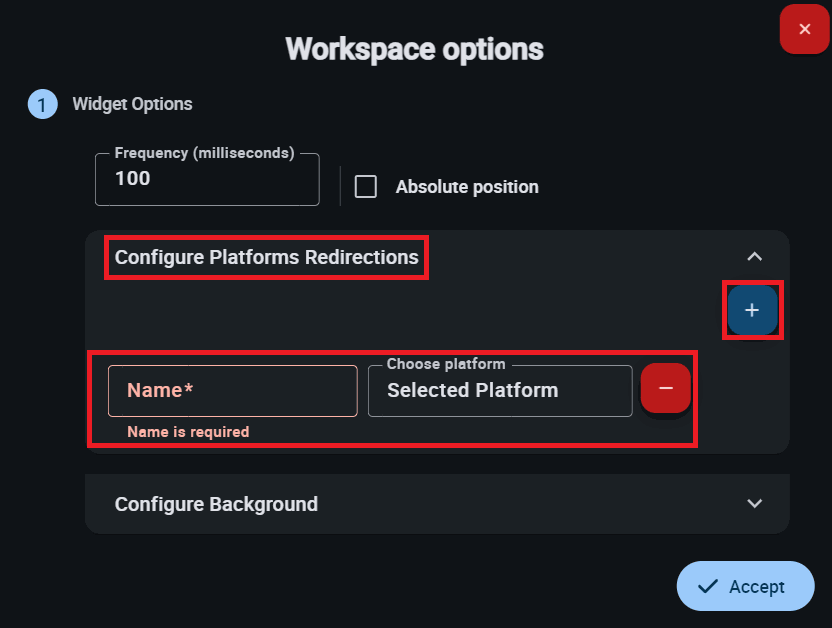Click the Absolute position label text
The height and width of the screenshot is (628, 832).
pyautogui.click(x=467, y=187)
